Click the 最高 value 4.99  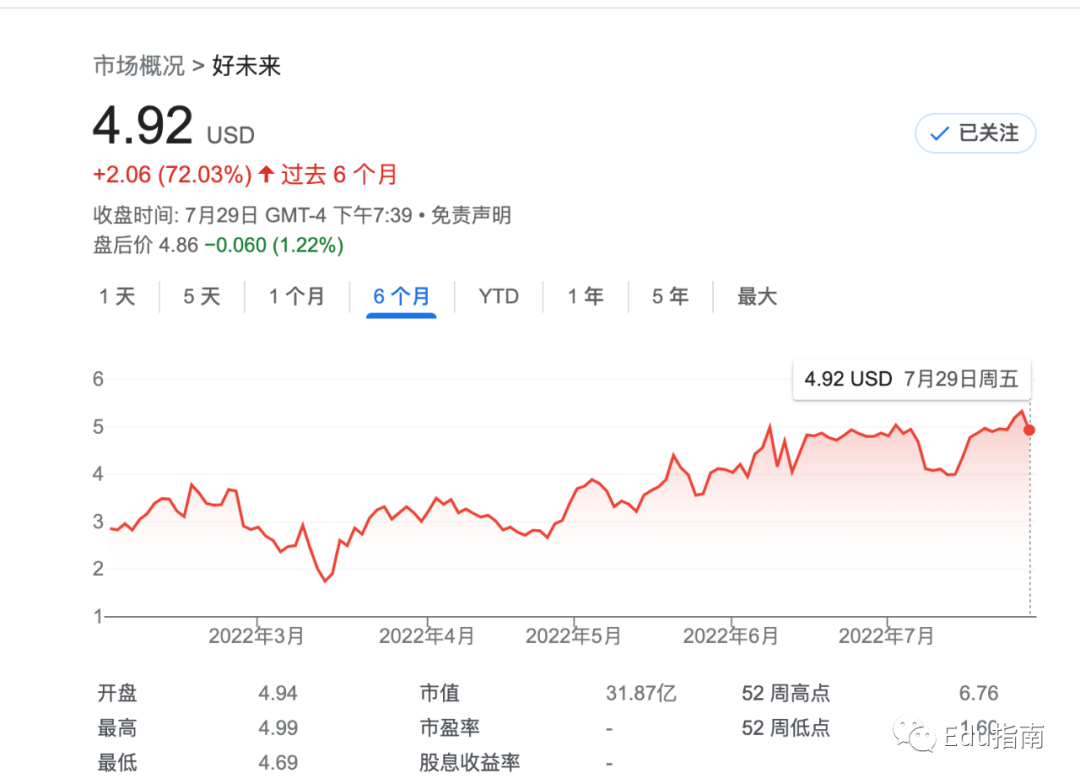278,728
